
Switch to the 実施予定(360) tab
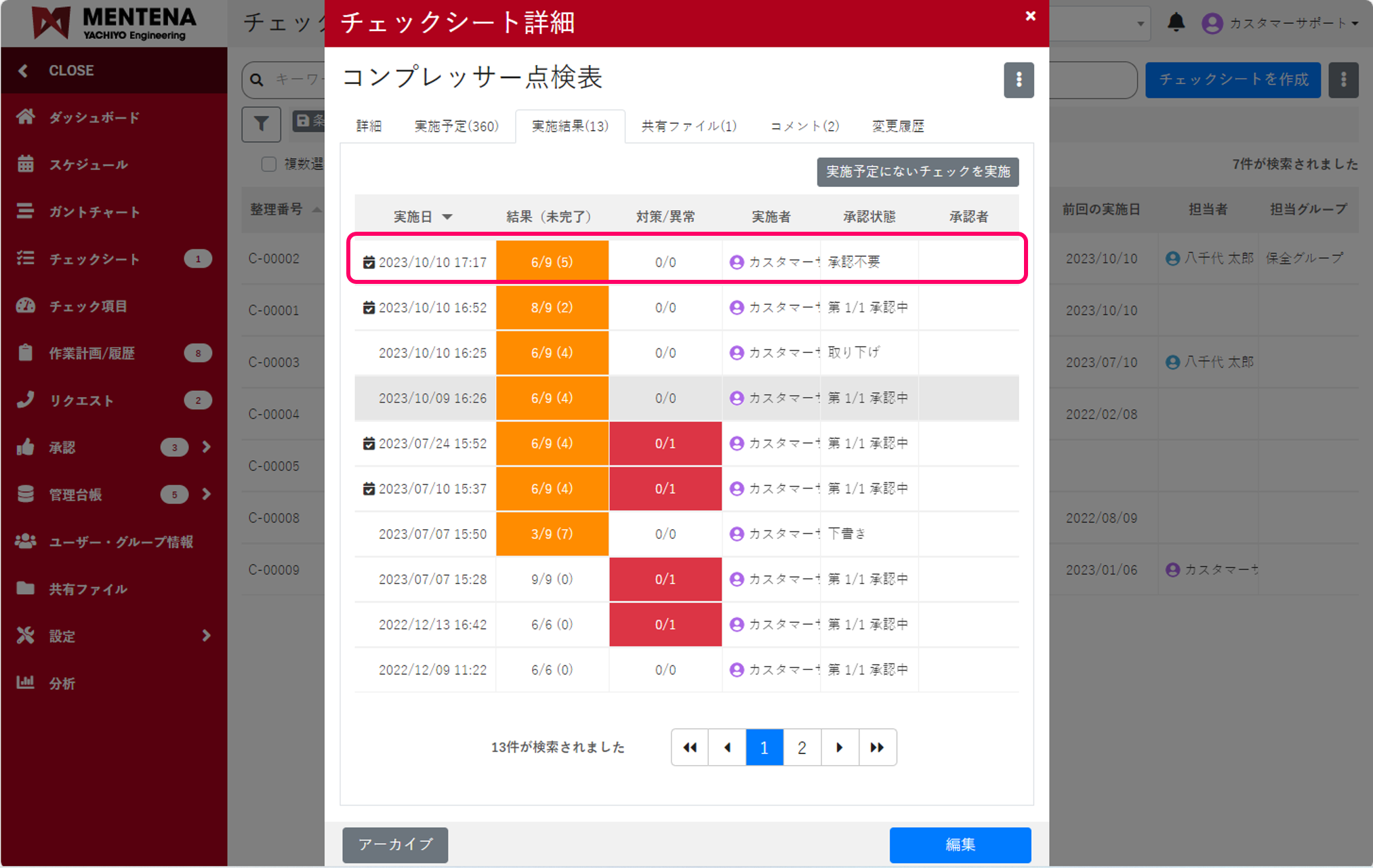pos(456,126)
